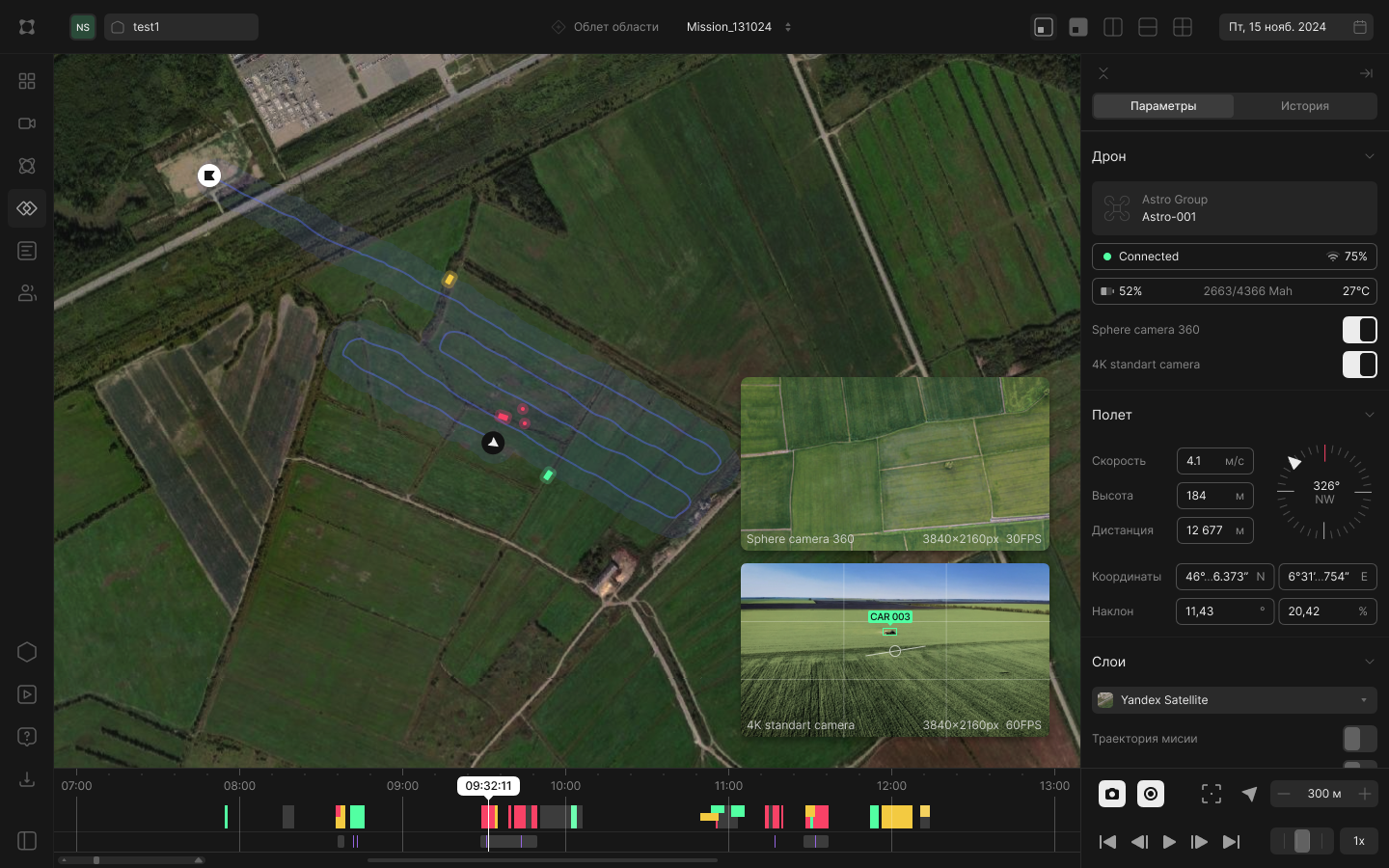
Task: Click the camera snapshot icon
Action: point(1112,794)
